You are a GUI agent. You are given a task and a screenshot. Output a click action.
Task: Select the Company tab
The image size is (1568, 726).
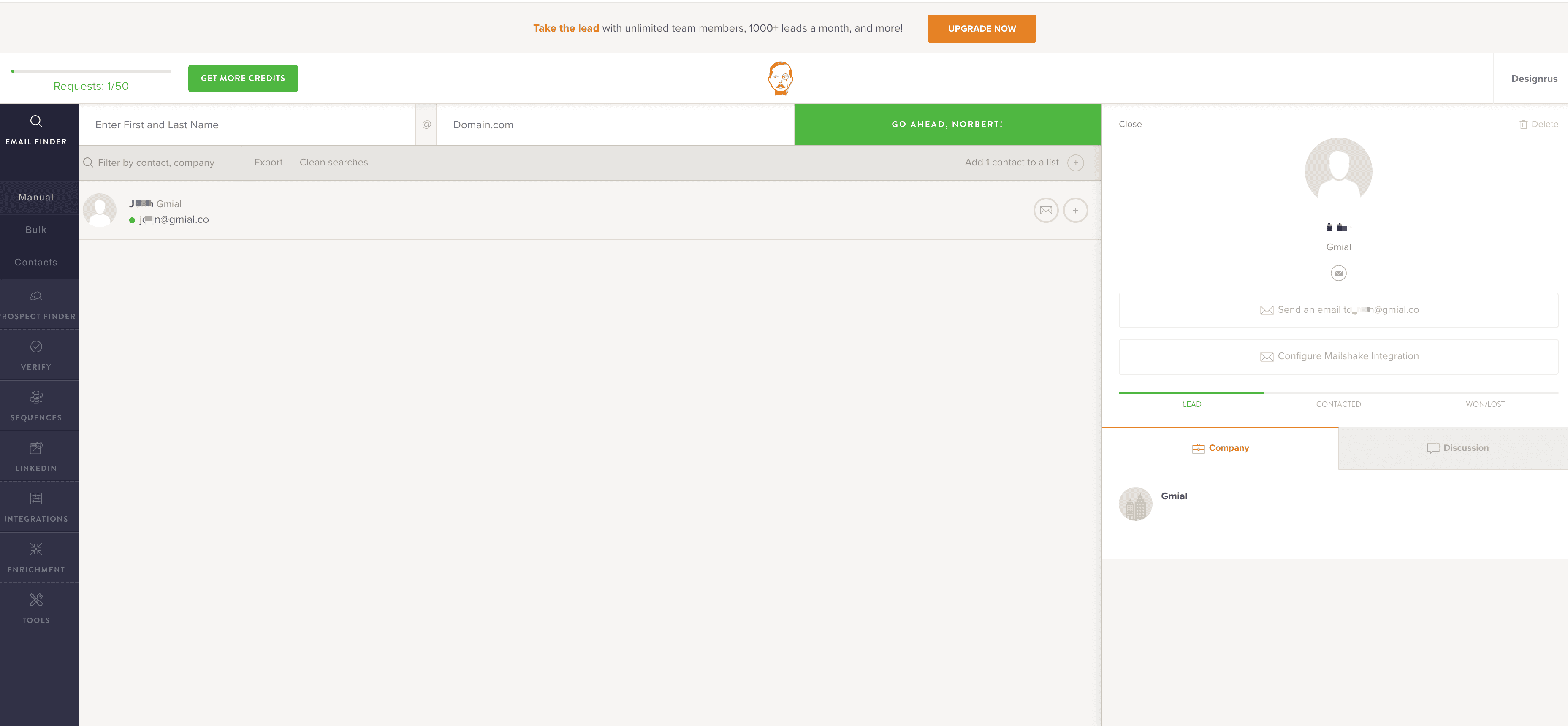pos(1220,448)
